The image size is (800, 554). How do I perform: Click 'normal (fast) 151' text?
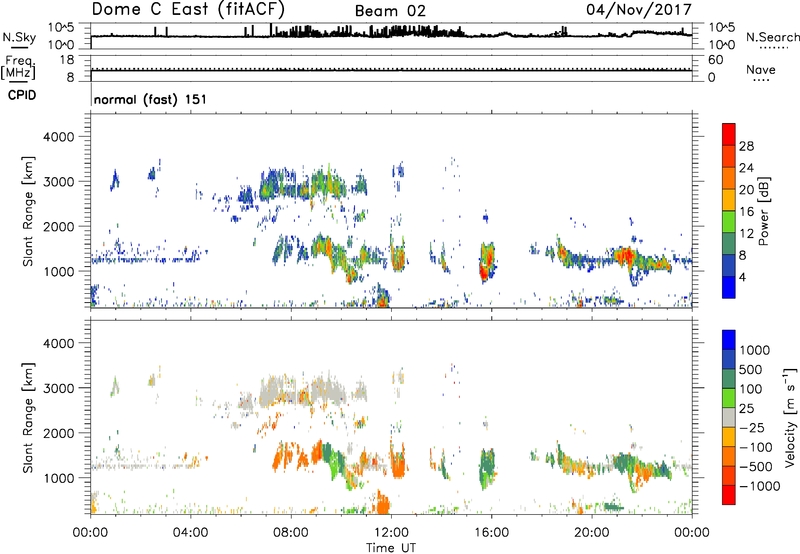point(151,99)
